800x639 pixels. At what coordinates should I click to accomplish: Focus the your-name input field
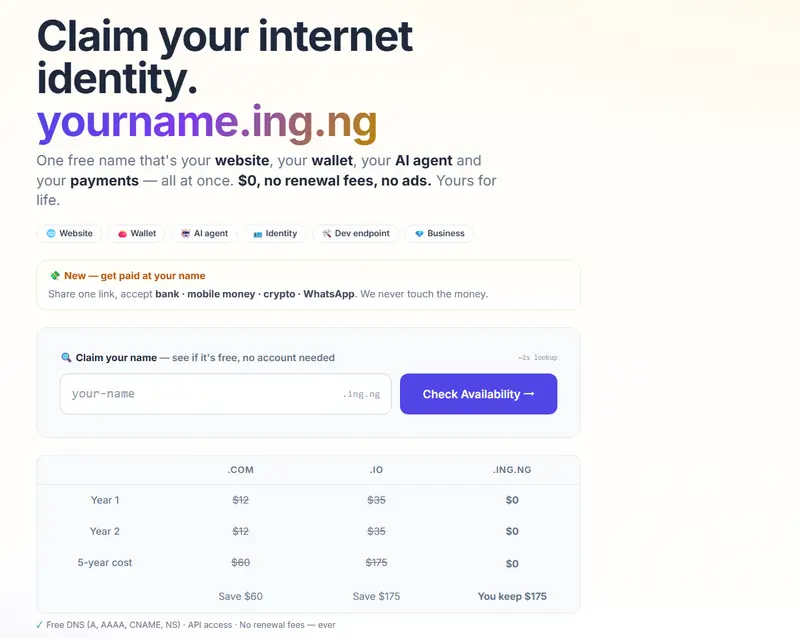(226, 394)
